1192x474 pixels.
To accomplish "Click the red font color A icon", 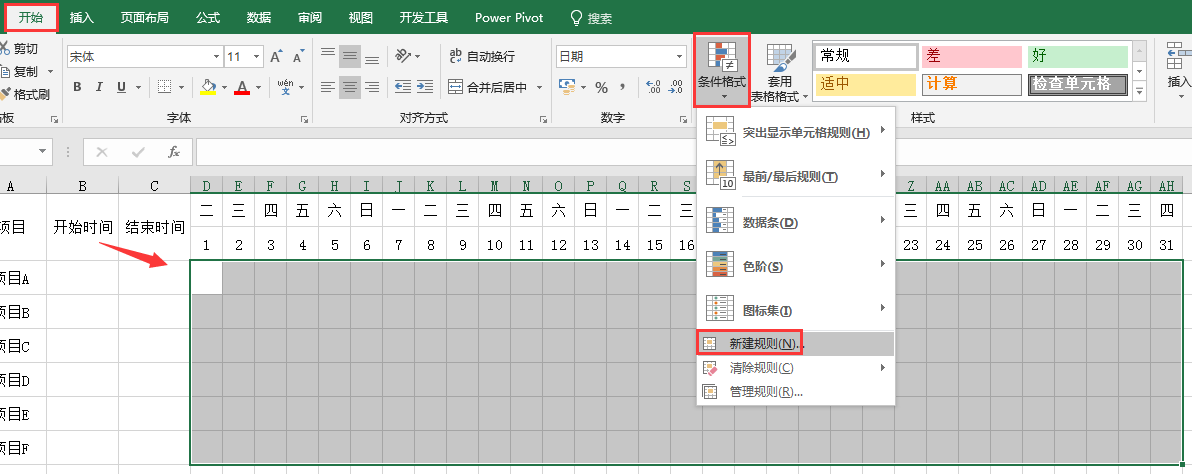I will coord(243,87).
